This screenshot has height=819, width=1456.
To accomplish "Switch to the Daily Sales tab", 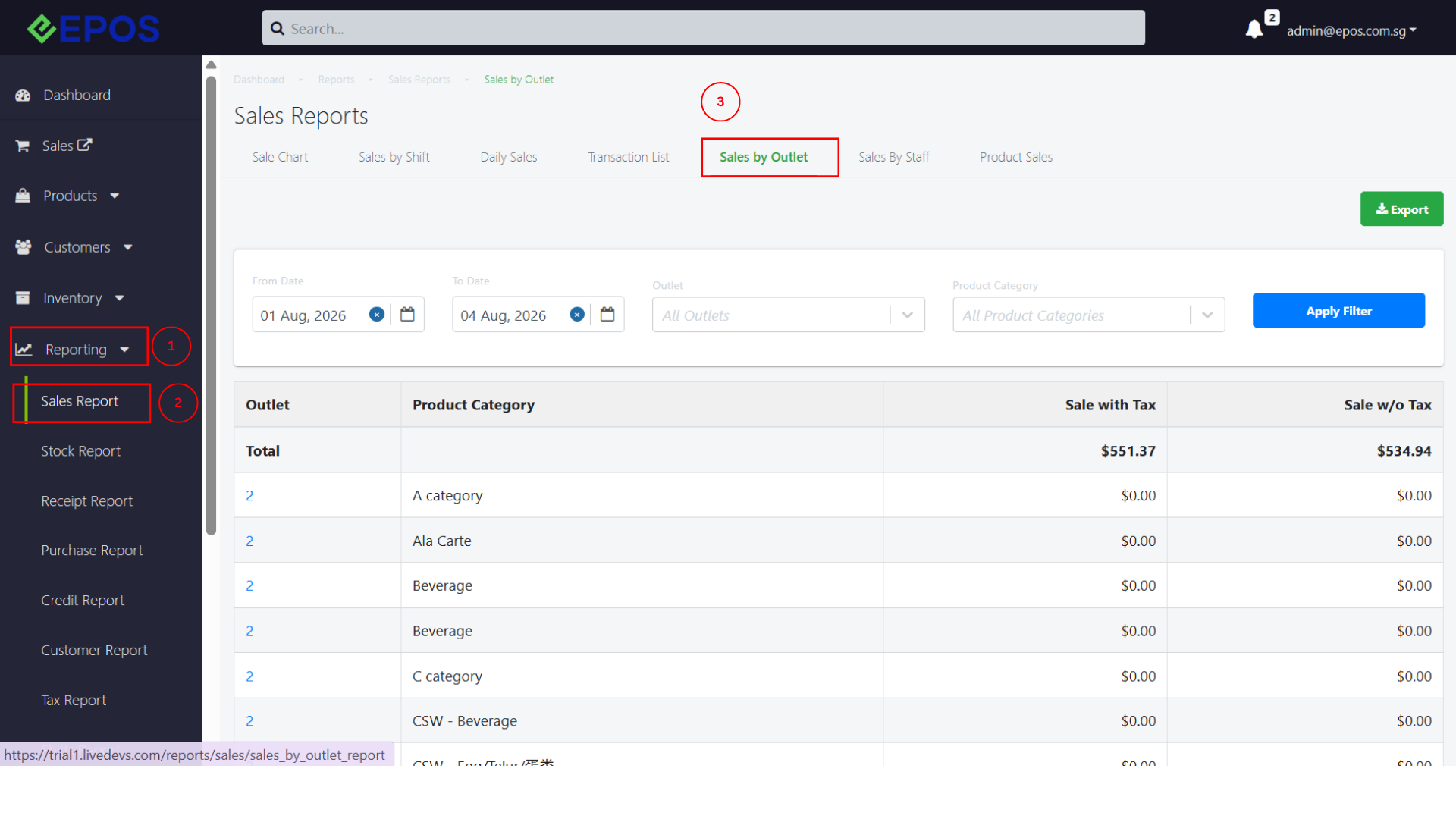I will coord(509,157).
